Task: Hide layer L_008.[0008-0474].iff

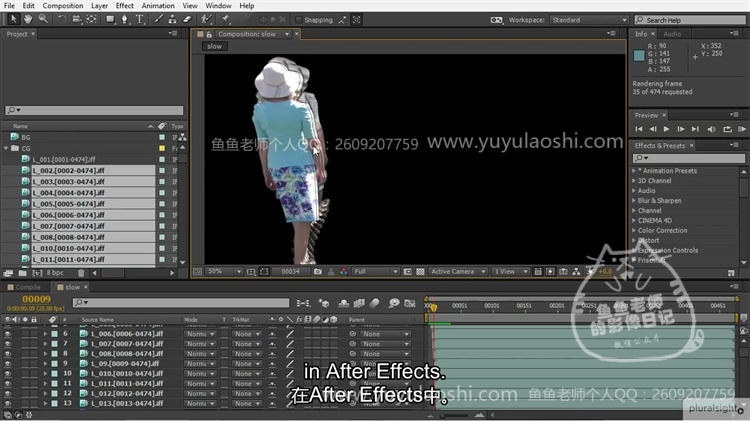Action: pos(8,354)
